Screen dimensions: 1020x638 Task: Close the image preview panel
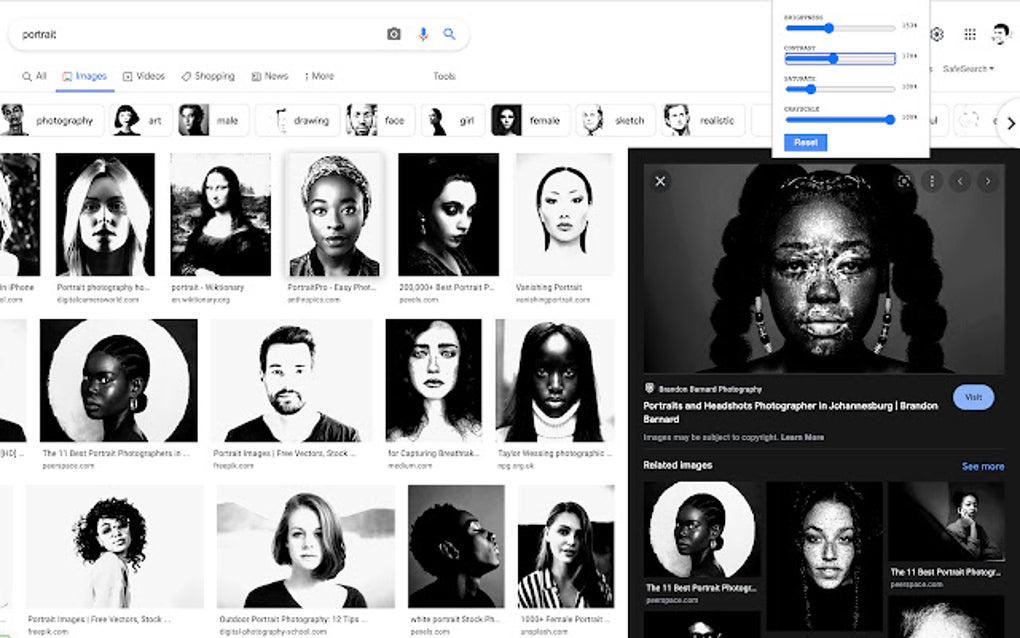coord(660,181)
